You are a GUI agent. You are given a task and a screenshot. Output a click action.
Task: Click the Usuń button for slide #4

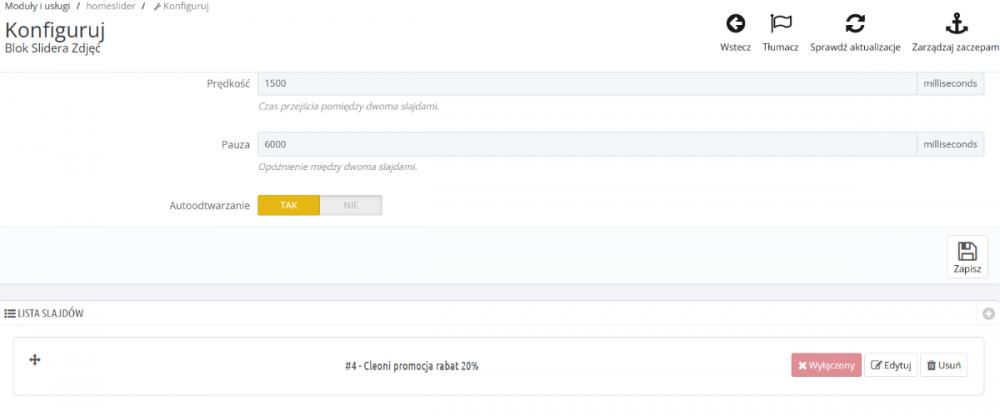(x=943, y=366)
